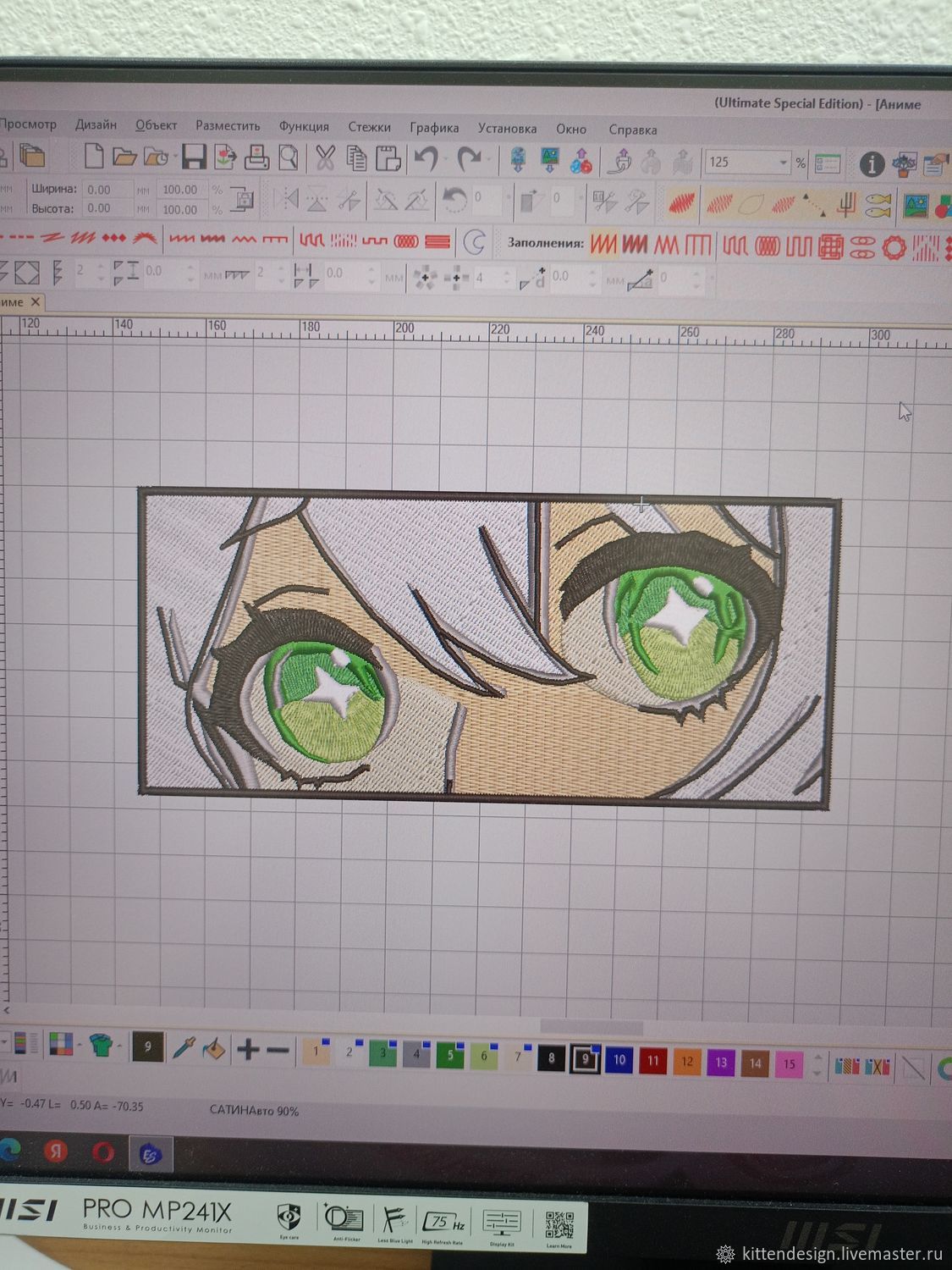This screenshot has width=952, height=1270.
Task: Click the color picker eyedropper tool
Action: pyautogui.click(x=184, y=1048)
